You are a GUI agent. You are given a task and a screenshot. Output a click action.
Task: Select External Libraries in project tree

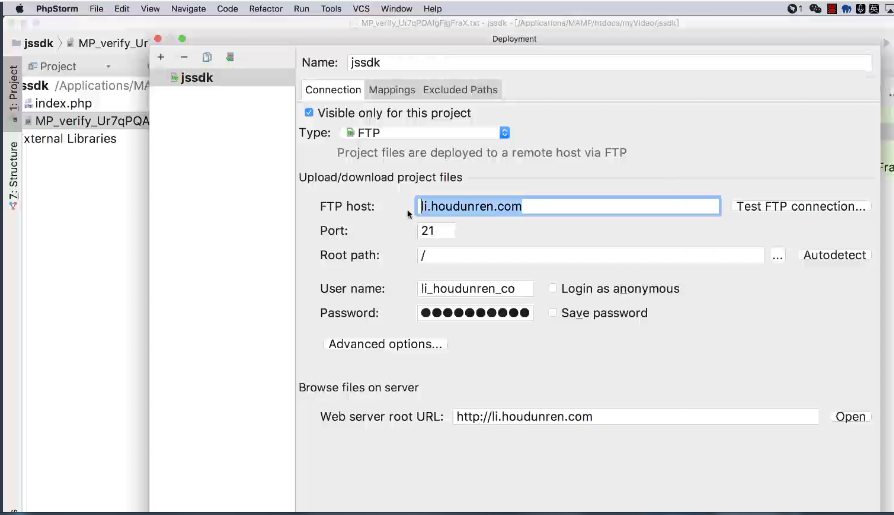click(70, 139)
